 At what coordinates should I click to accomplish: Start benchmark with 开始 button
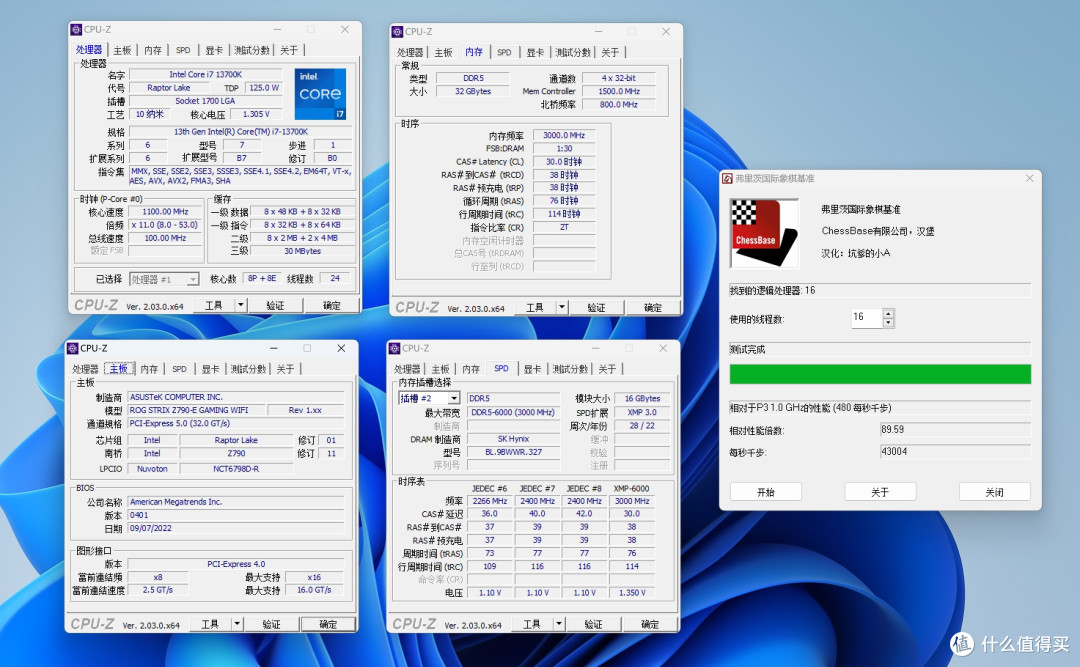(x=766, y=492)
